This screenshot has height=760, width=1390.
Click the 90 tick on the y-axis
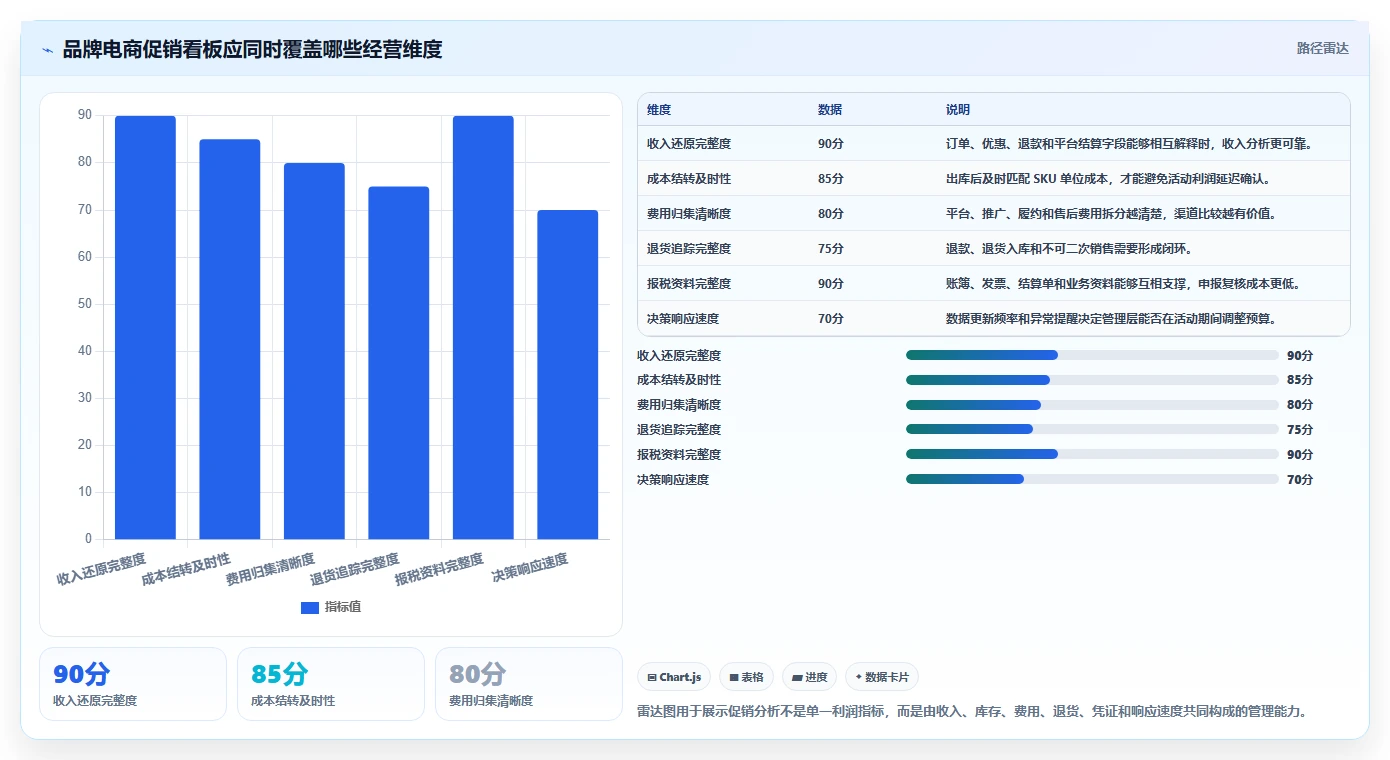[85, 115]
